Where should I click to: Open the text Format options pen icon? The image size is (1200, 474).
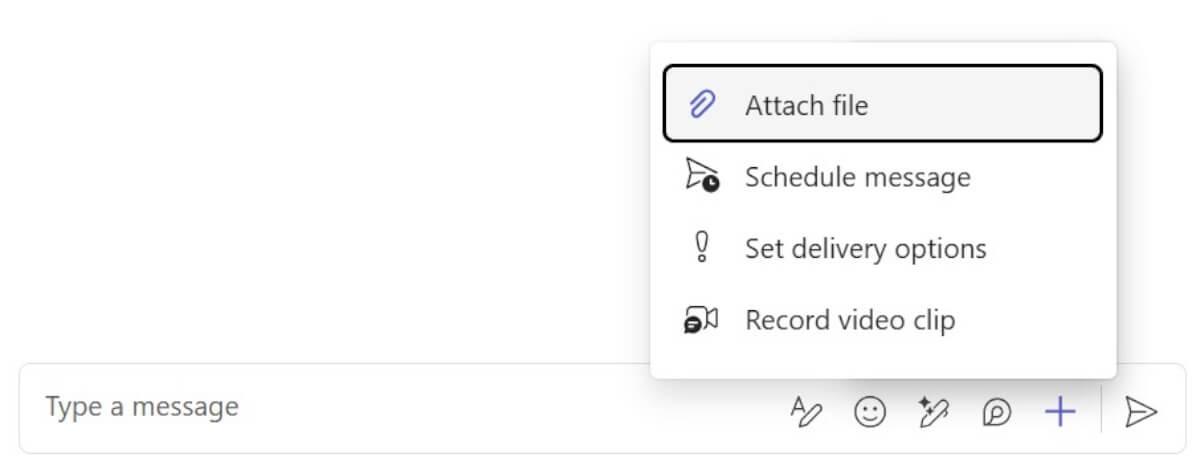(806, 411)
